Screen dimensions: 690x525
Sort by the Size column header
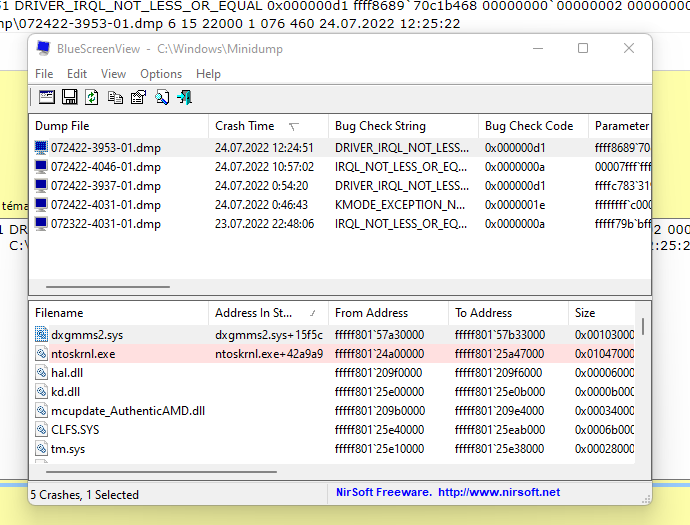pos(602,313)
